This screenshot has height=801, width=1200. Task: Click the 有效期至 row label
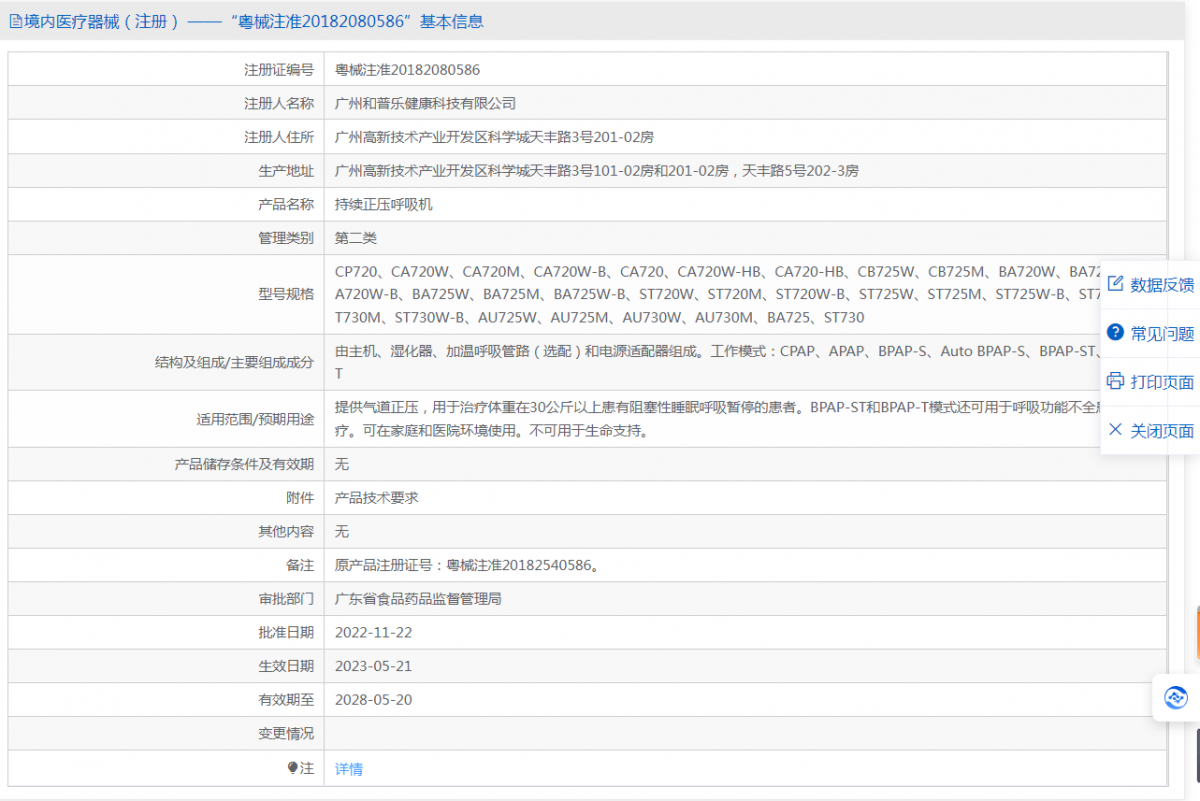(286, 700)
